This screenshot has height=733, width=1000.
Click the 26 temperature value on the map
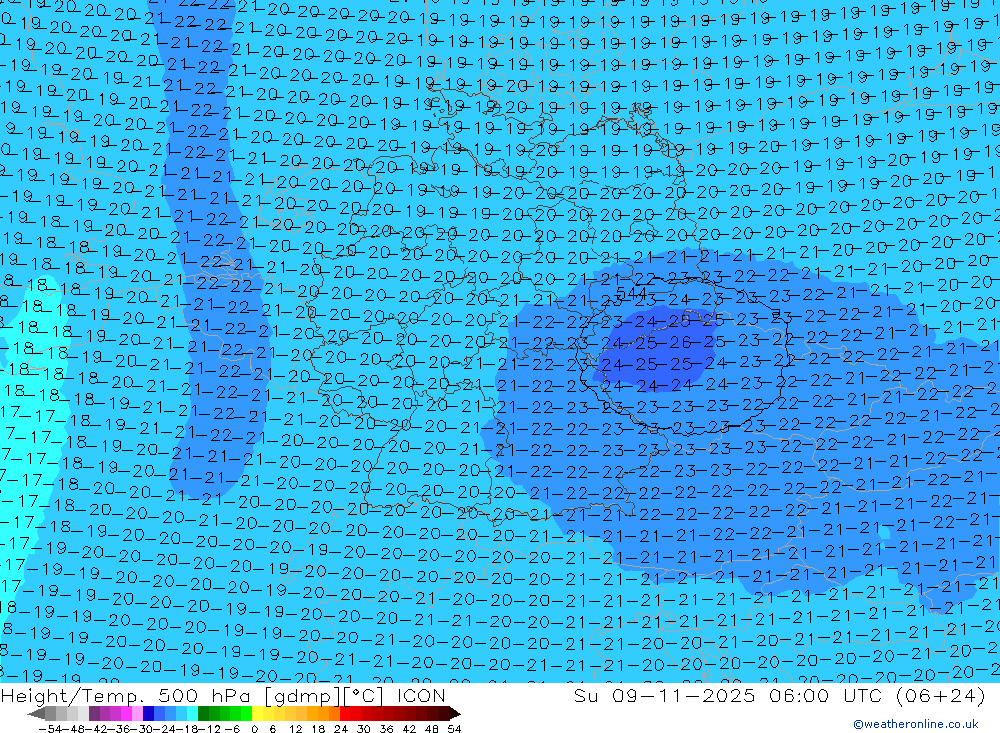[x=682, y=343]
